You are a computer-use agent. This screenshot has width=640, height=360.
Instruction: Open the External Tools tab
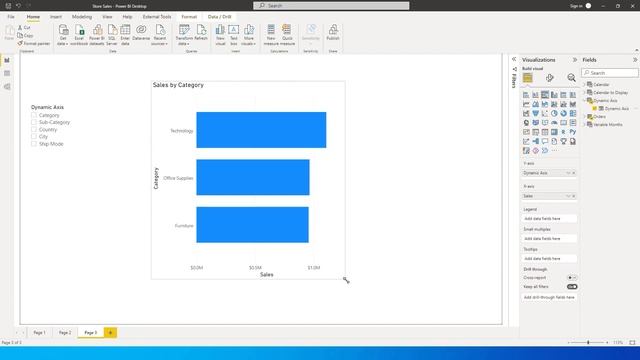click(157, 17)
